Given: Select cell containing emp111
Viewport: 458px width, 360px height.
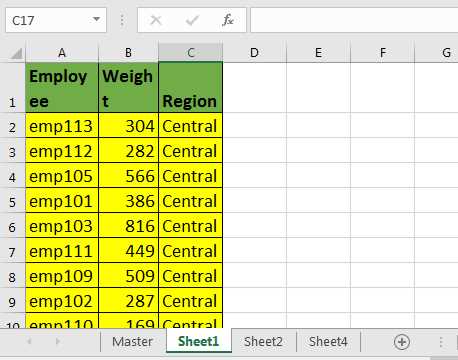Looking at the screenshot, I should [x=62, y=251].
